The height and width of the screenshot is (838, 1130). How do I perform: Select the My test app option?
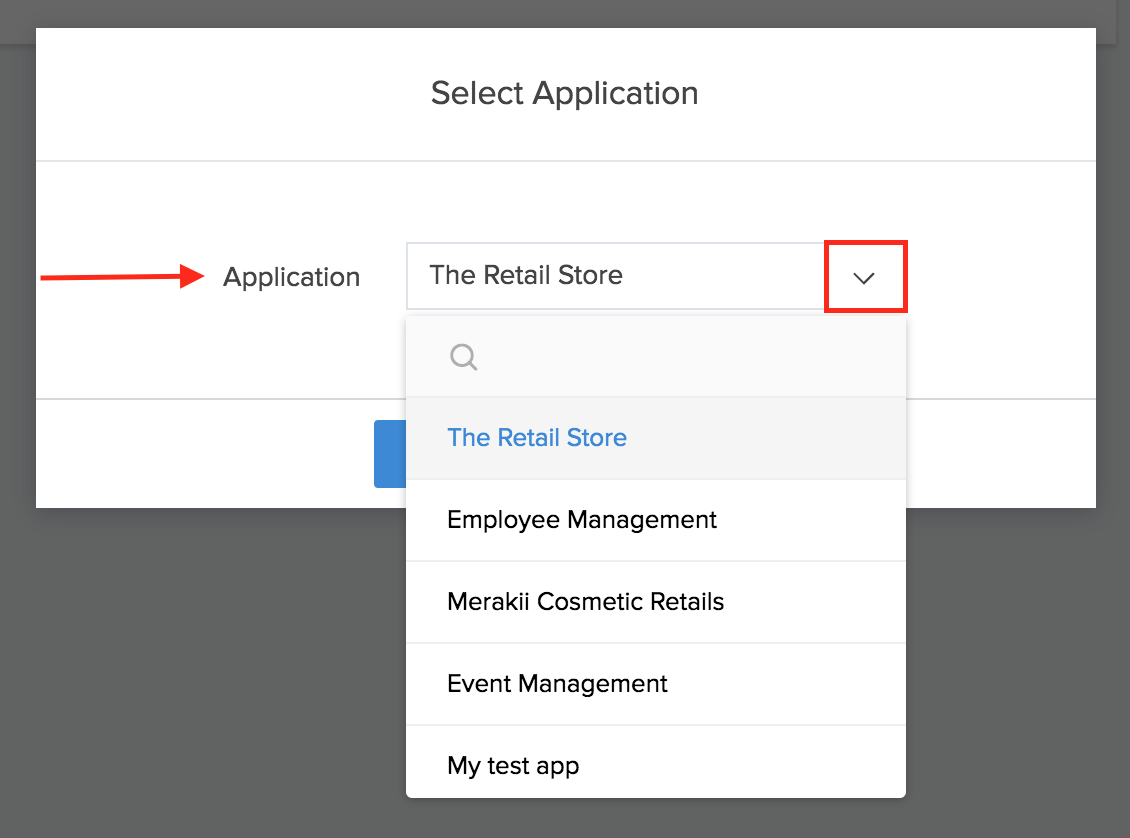click(x=513, y=766)
